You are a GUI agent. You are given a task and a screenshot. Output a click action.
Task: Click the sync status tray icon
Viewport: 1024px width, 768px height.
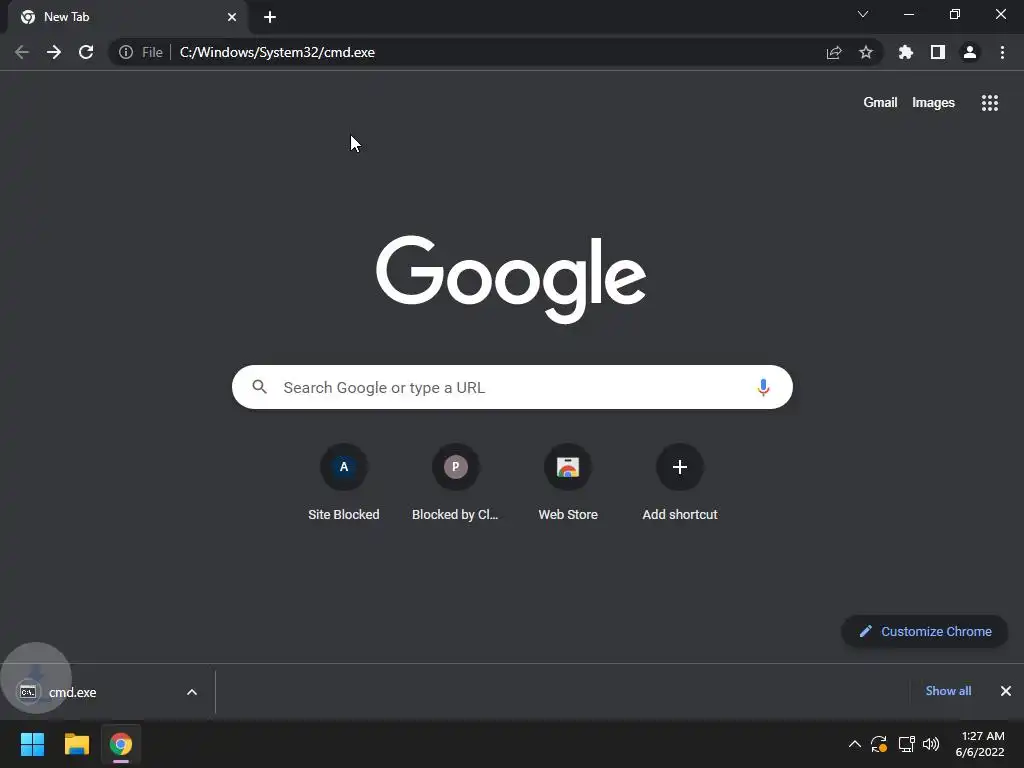879,744
